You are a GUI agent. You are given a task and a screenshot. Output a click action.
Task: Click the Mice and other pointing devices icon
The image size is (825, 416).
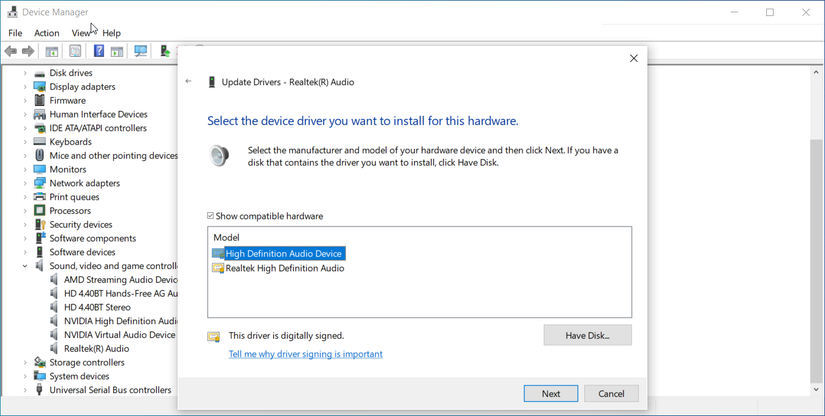pyautogui.click(x=39, y=156)
